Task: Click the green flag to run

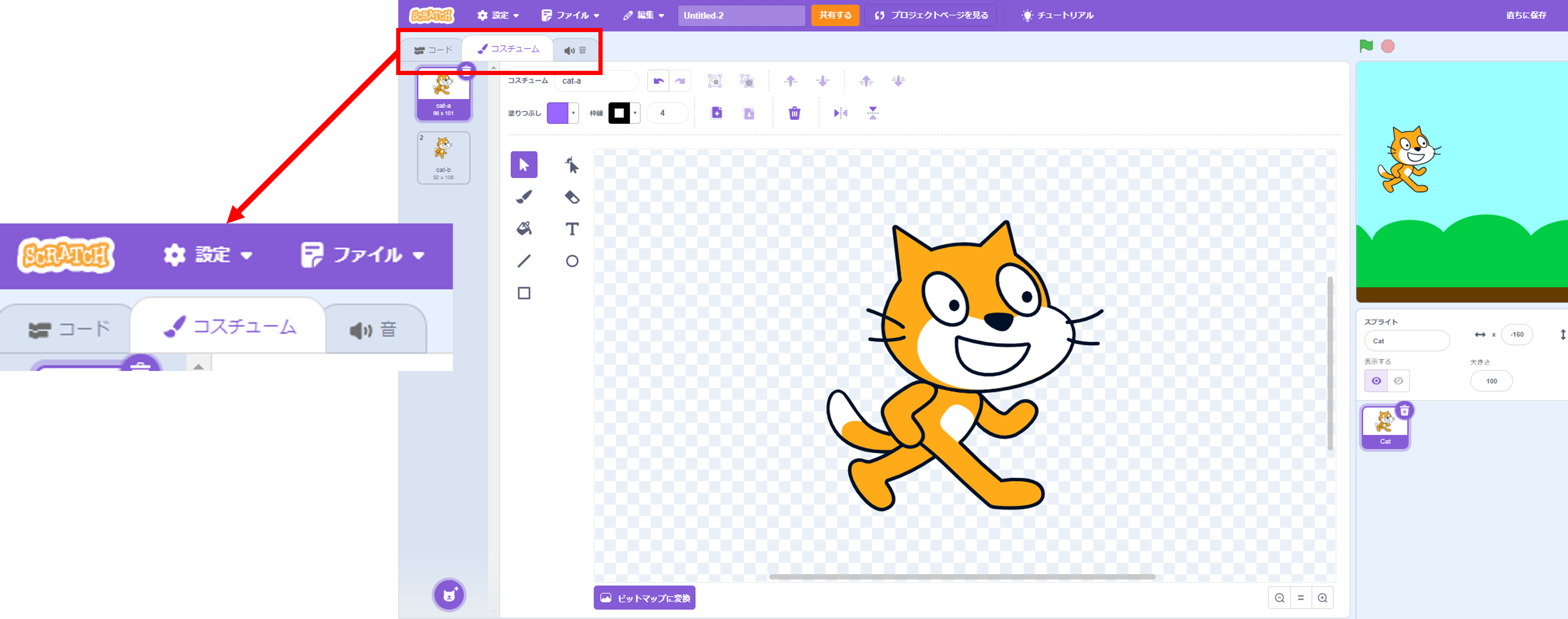Action: pyautogui.click(x=1366, y=46)
